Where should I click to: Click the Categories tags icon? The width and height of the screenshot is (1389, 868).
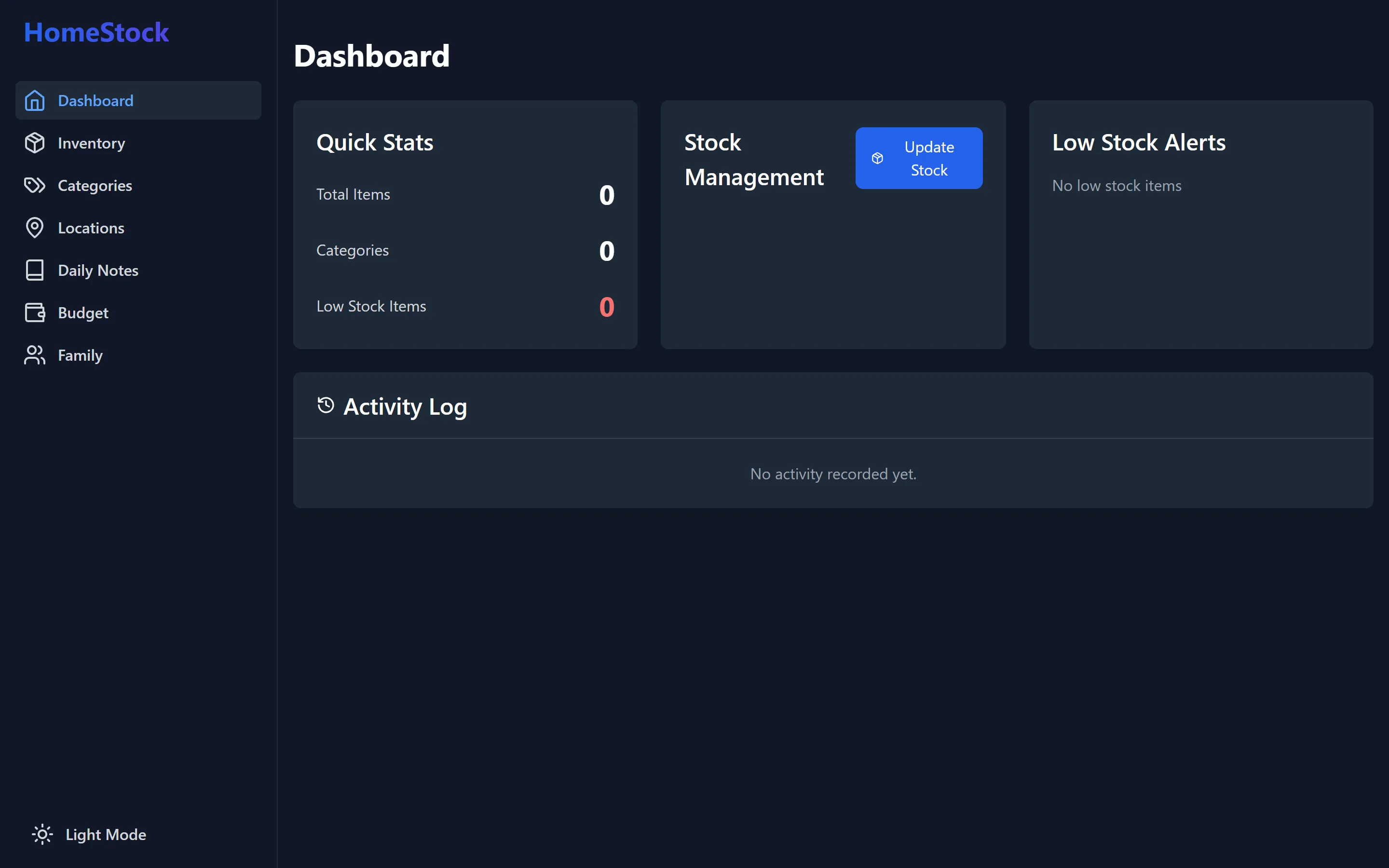pyautogui.click(x=34, y=186)
